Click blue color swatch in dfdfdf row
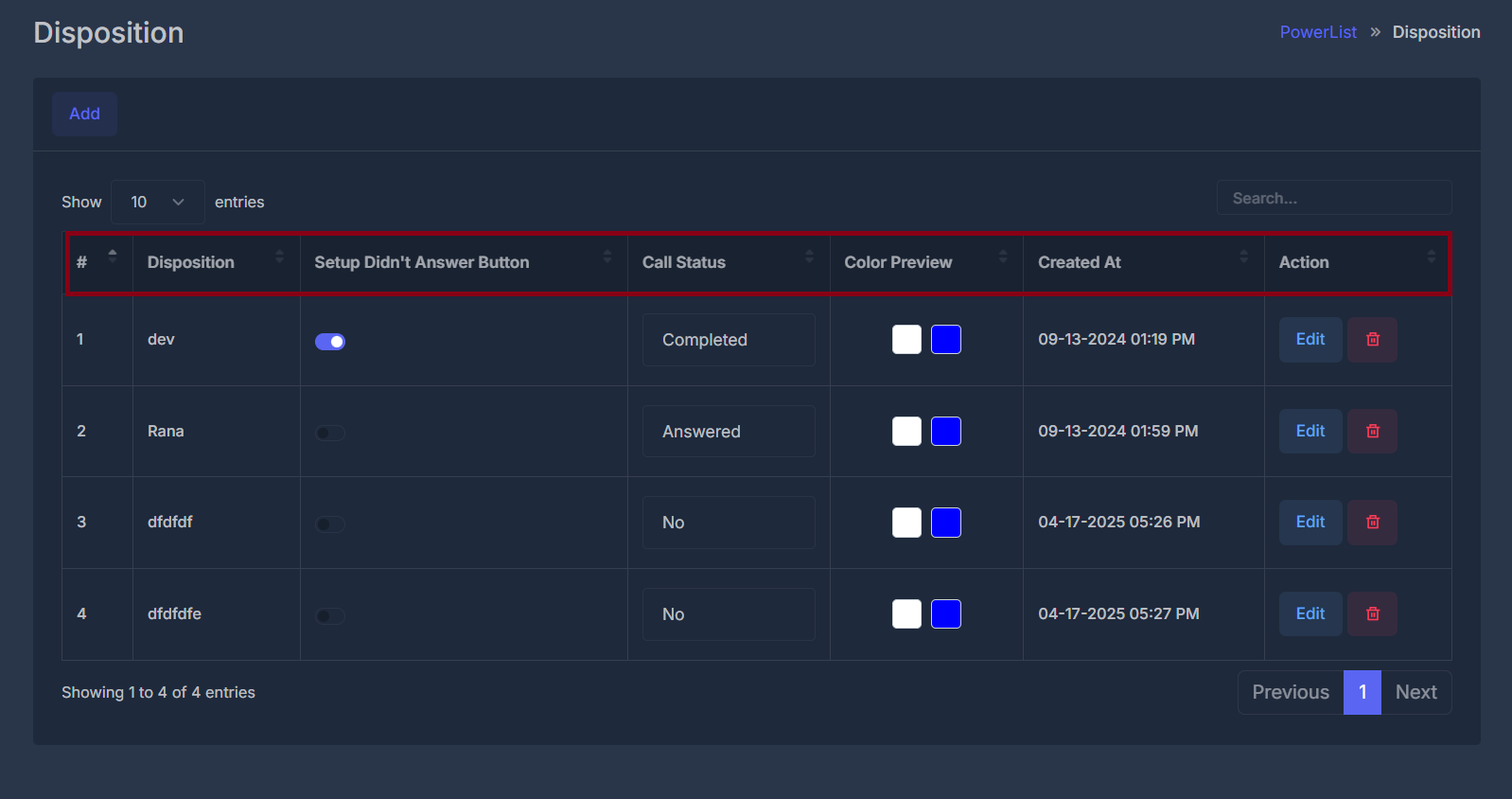Image resolution: width=1512 pixels, height=799 pixels. tap(946, 523)
